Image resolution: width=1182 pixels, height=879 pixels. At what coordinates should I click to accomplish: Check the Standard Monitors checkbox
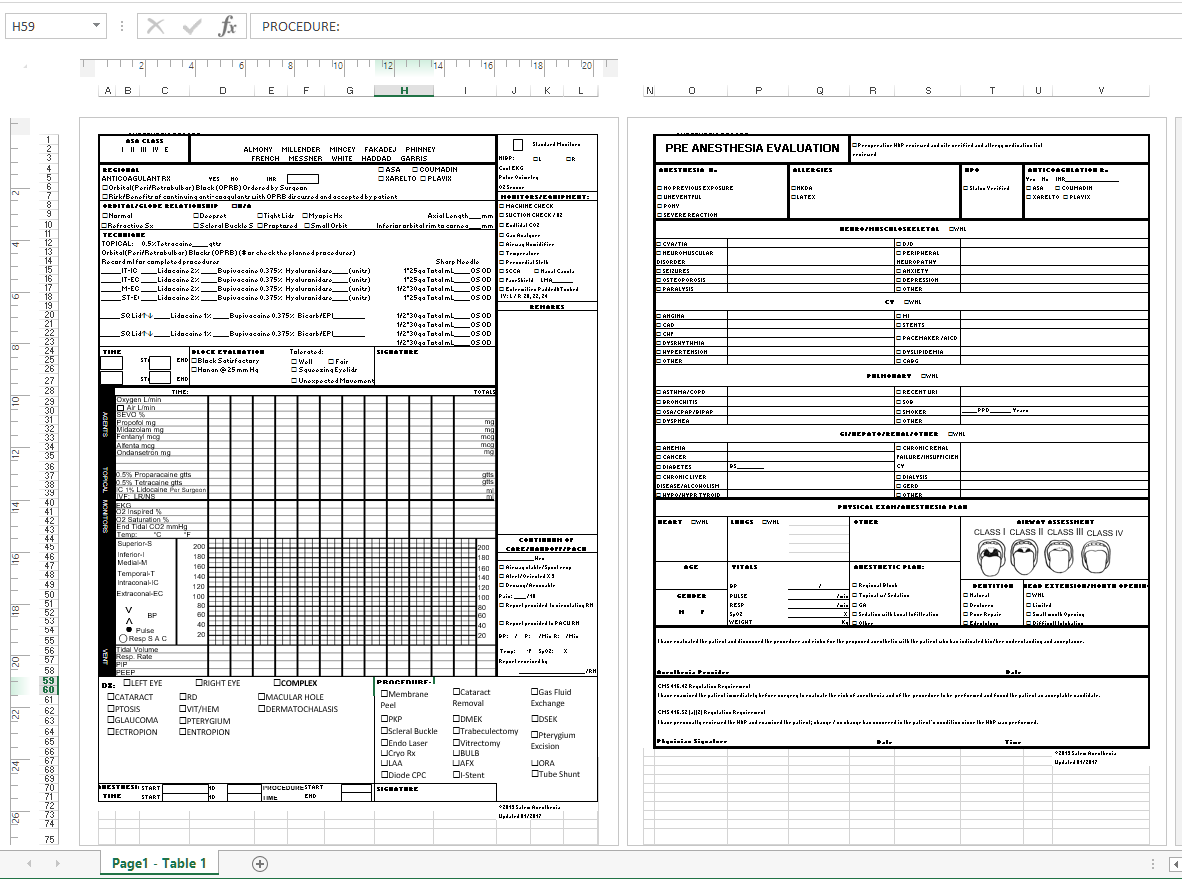tap(518, 145)
